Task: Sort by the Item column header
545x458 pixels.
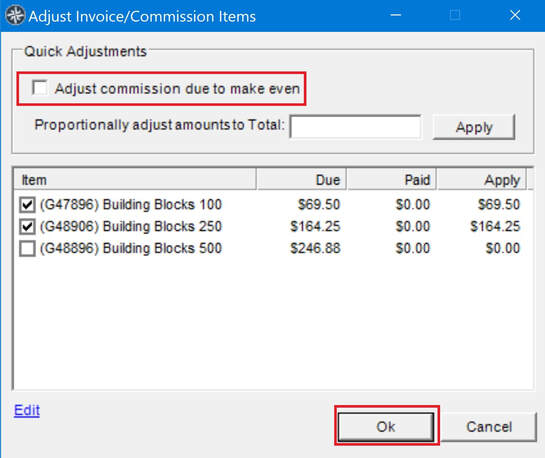Action: coord(135,180)
